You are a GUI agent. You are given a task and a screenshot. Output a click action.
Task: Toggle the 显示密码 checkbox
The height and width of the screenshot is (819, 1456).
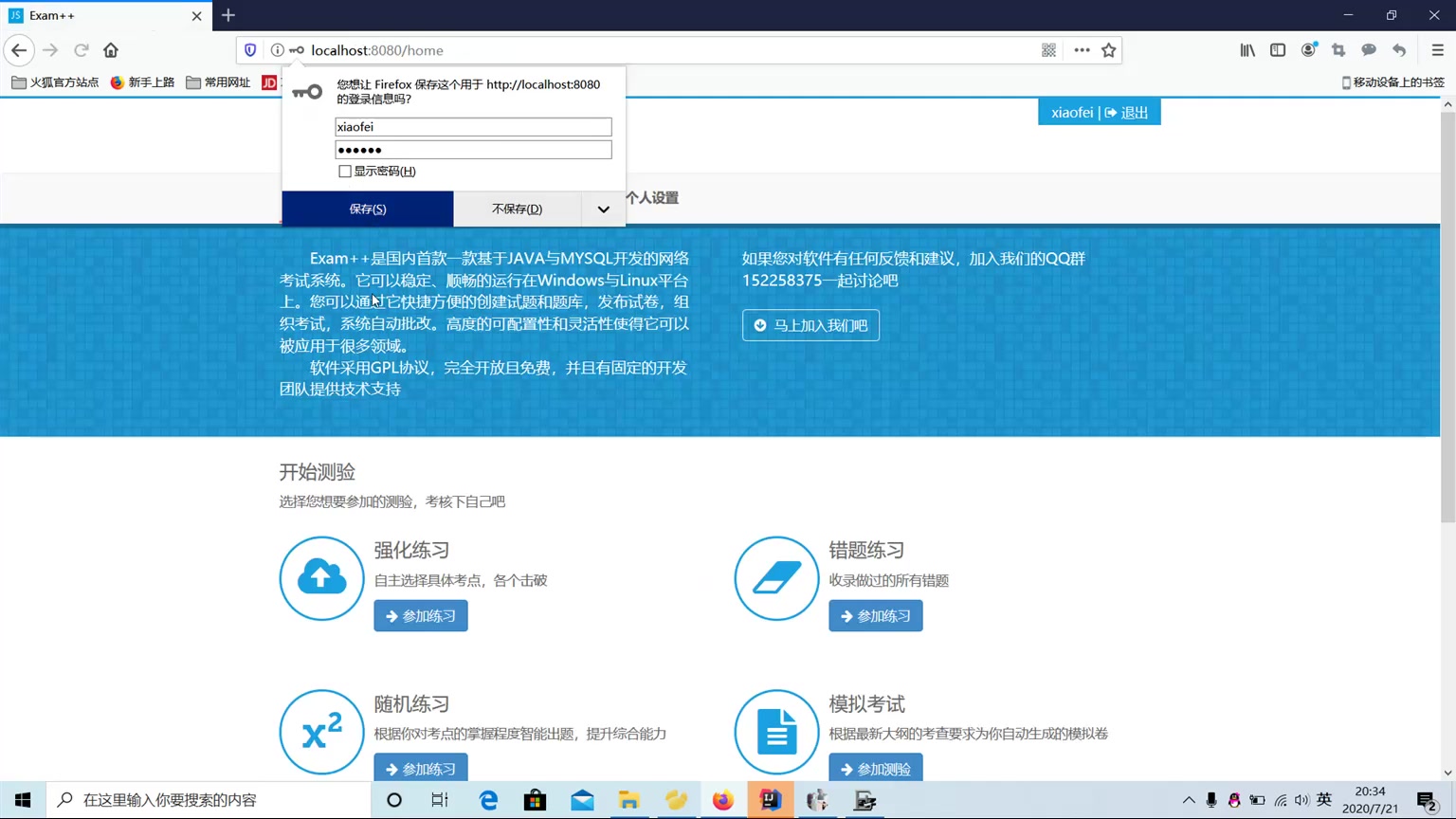click(x=345, y=172)
